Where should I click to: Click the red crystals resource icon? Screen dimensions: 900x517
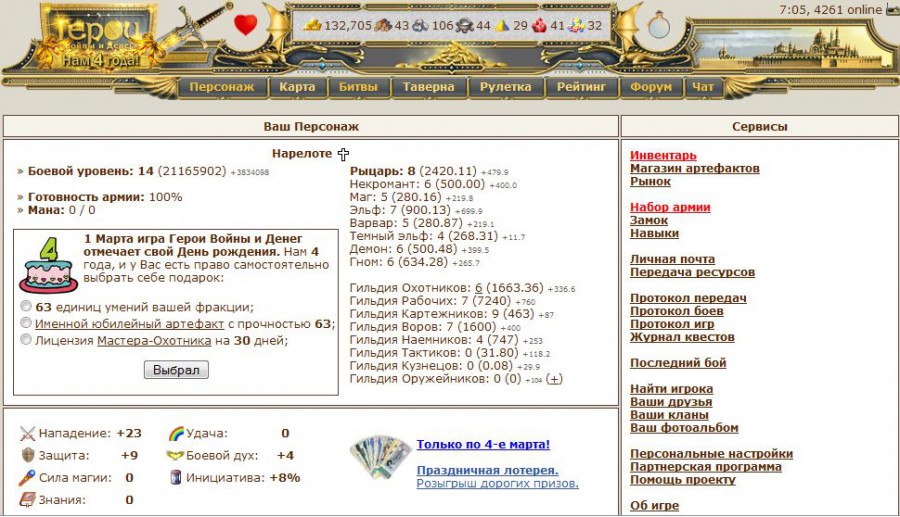pyautogui.click(x=539, y=25)
